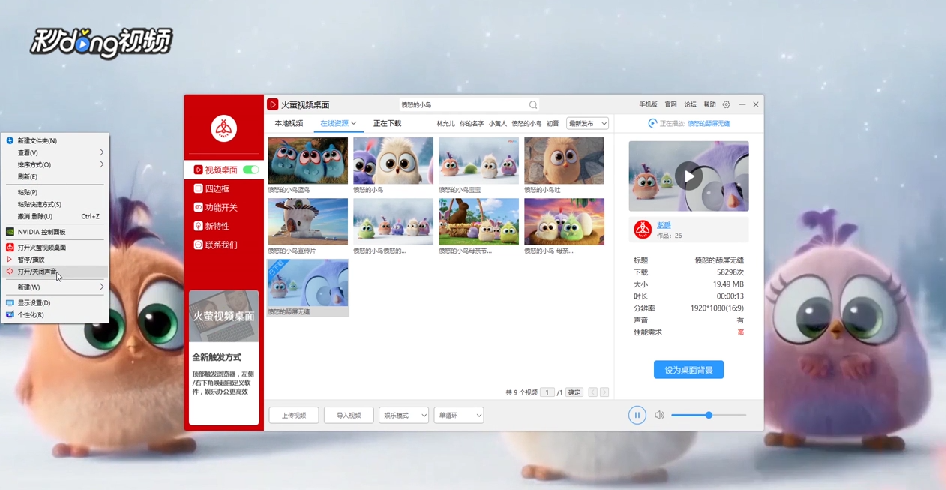946x490 pixels.
Task: Select the chocolate bunny video thumbnail
Action: coord(479,221)
